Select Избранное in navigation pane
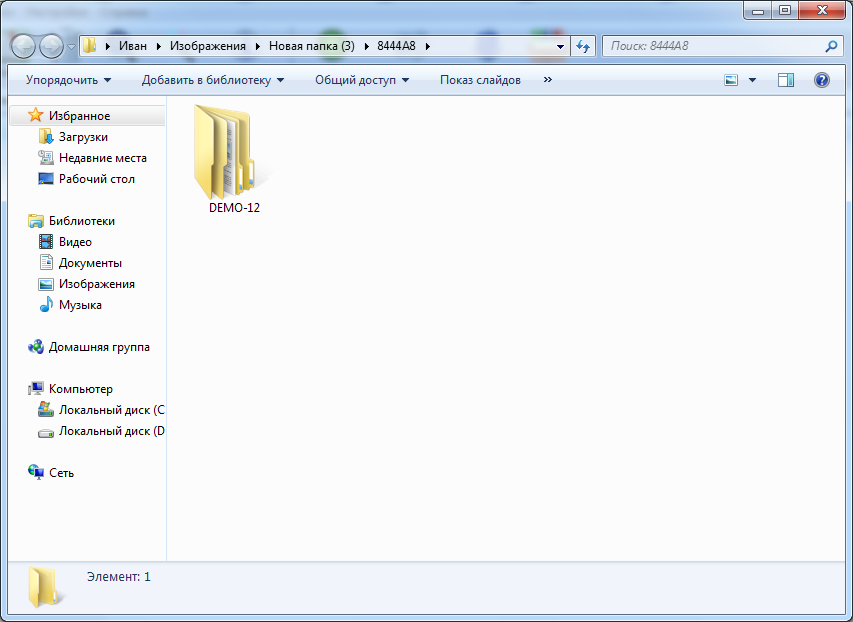This screenshot has width=853, height=622. pos(87,115)
